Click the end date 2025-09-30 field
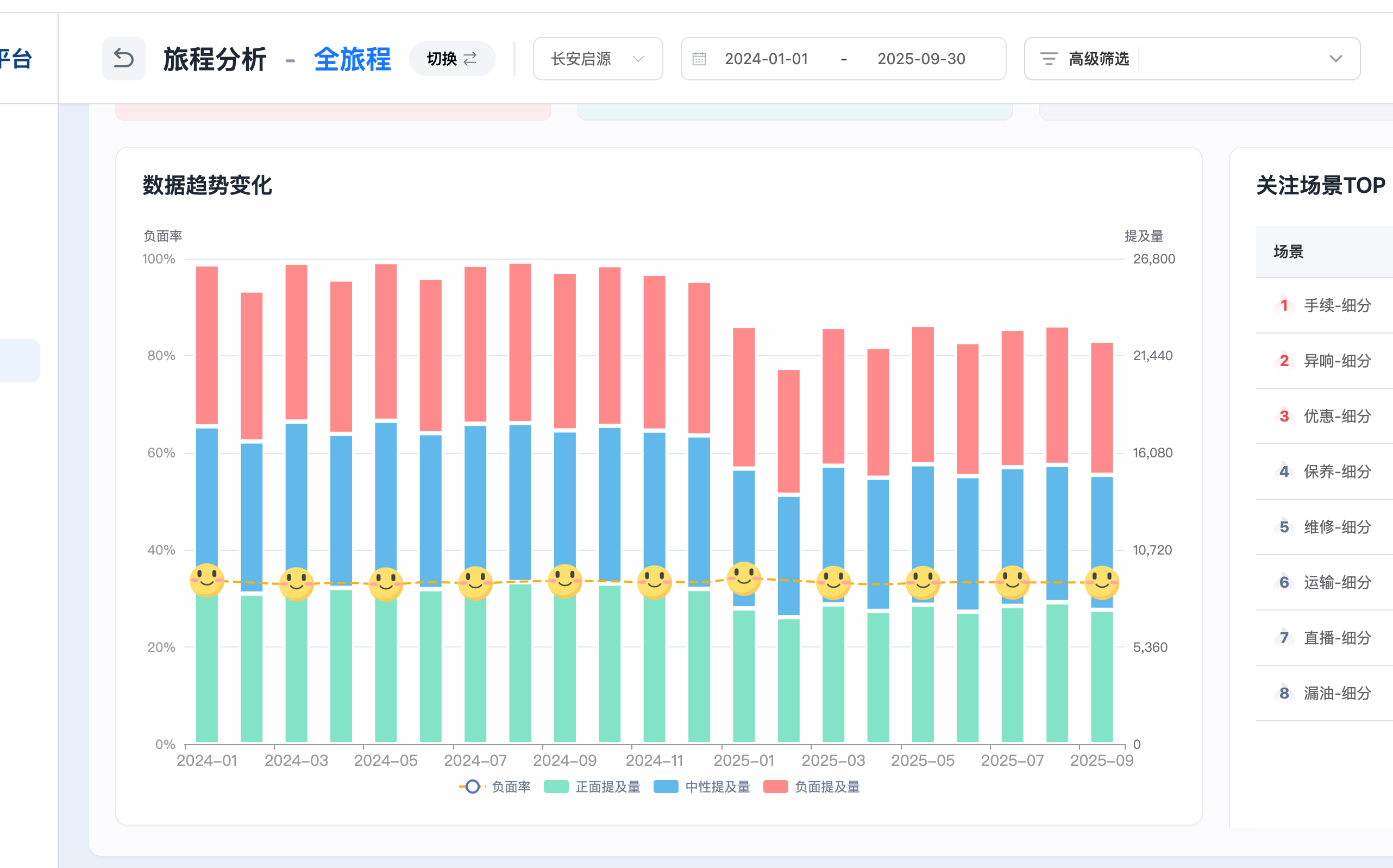 click(x=920, y=59)
